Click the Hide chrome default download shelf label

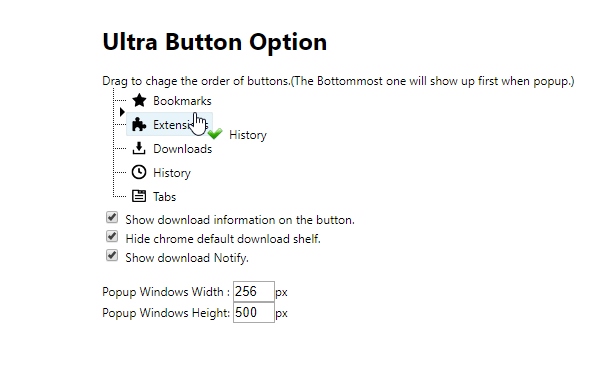(x=223, y=239)
